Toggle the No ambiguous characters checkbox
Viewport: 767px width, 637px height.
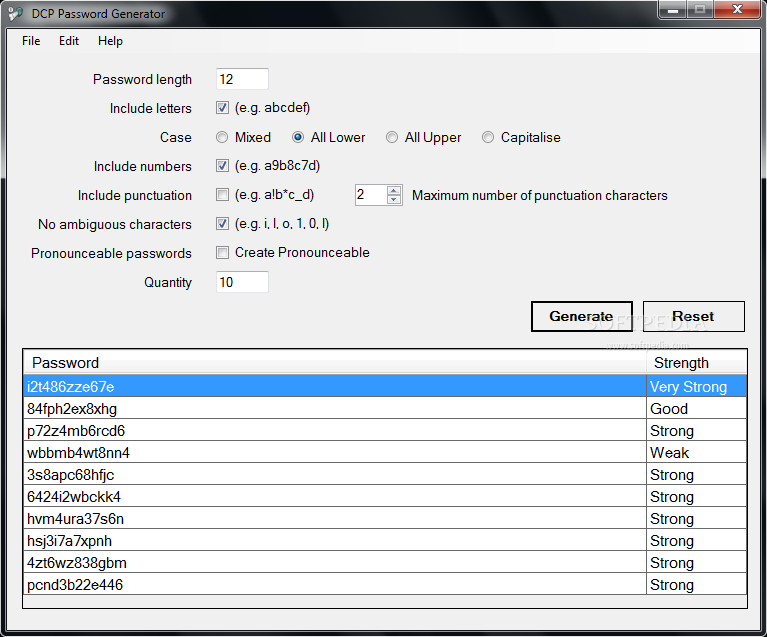coord(222,224)
